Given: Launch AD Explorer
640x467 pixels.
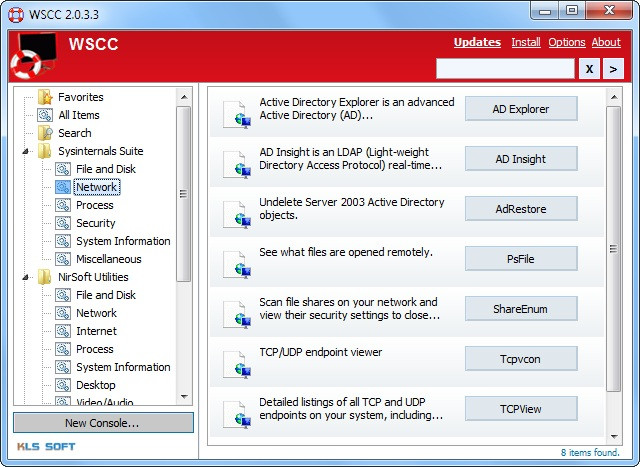Looking at the screenshot, I should coord(521,109).
